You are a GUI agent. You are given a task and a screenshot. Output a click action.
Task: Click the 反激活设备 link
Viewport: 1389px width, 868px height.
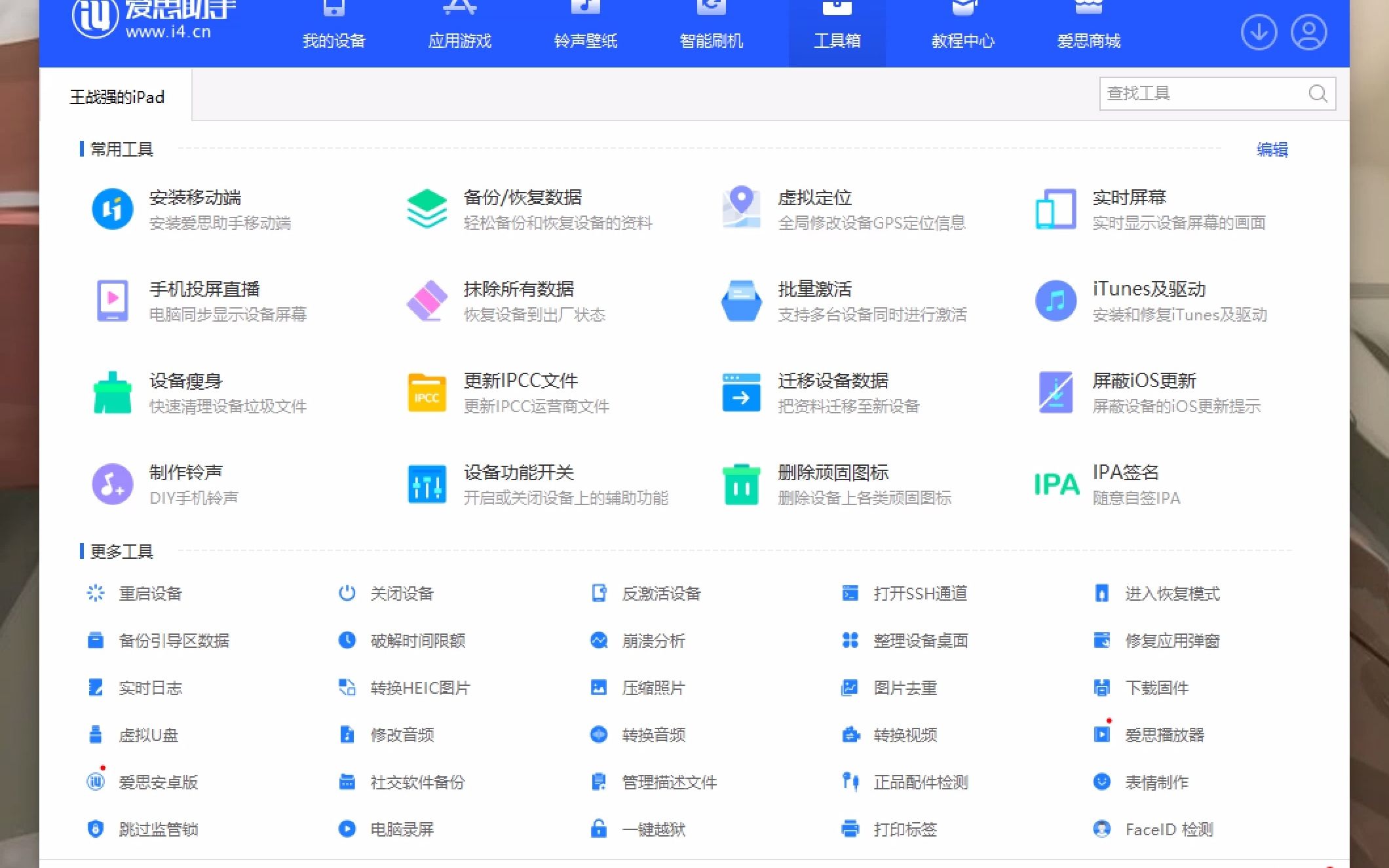pos(661,594)
